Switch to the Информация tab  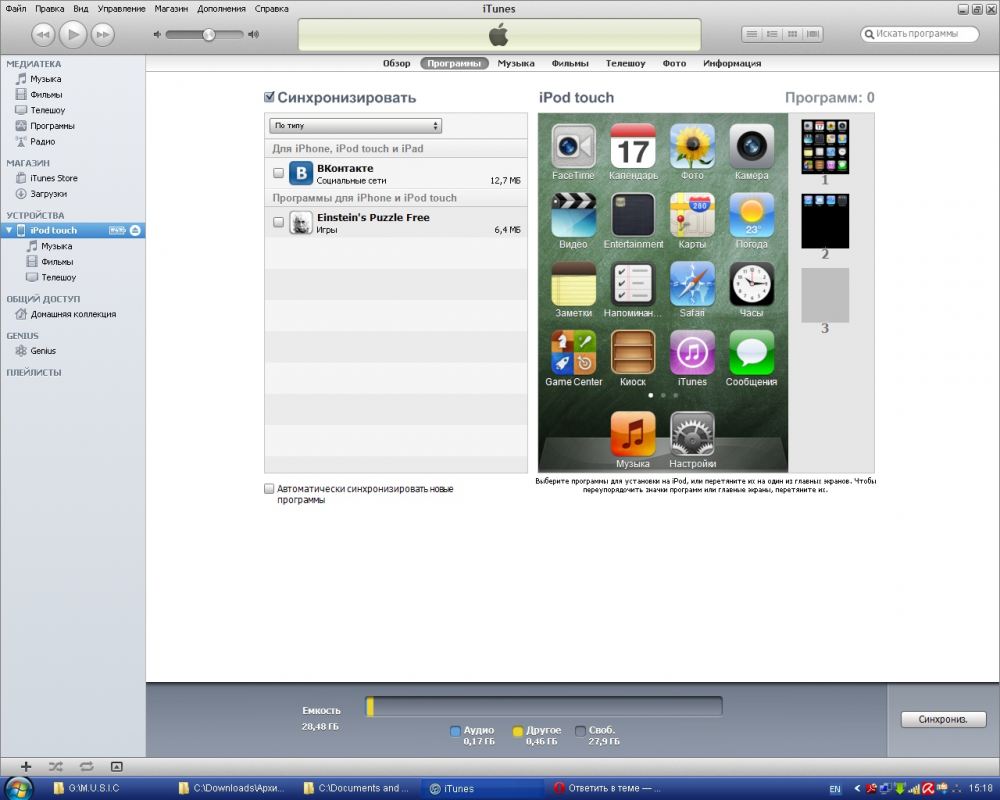[x=732, y=63]
